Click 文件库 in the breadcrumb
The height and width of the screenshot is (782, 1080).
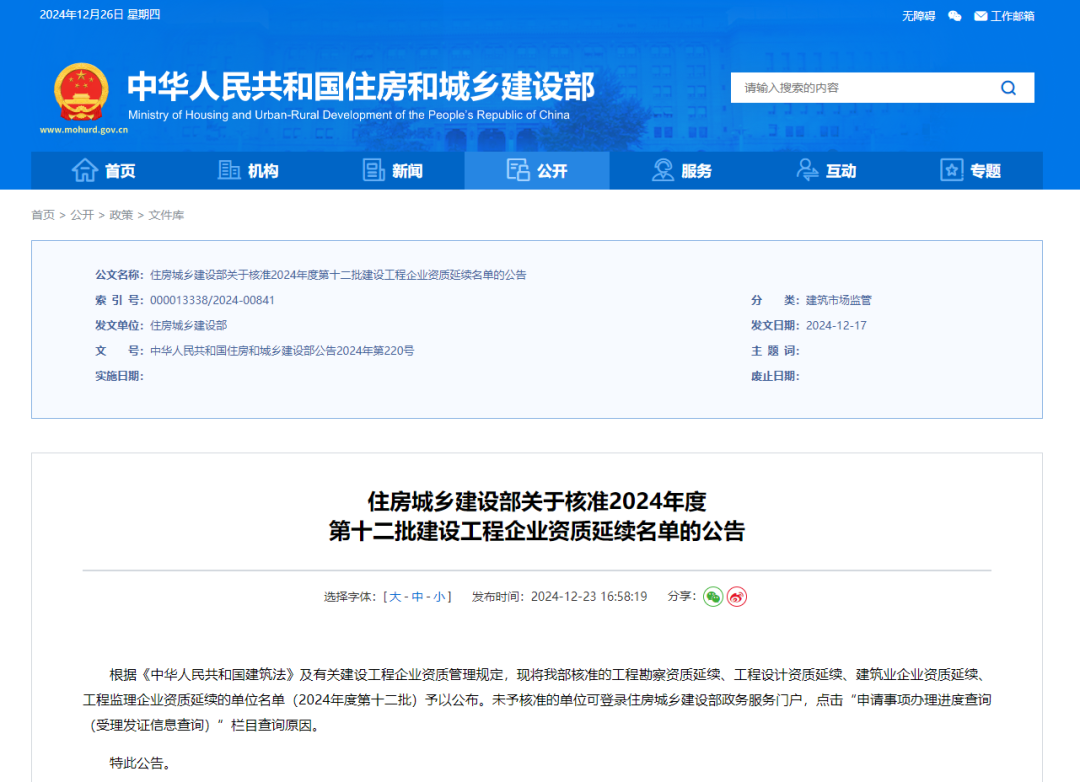(166, 215)
